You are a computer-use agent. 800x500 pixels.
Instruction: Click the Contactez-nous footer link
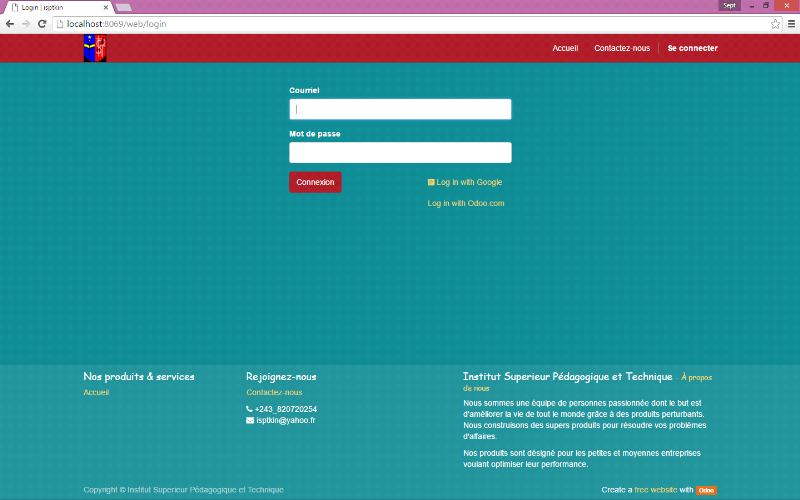pos(274,392)
